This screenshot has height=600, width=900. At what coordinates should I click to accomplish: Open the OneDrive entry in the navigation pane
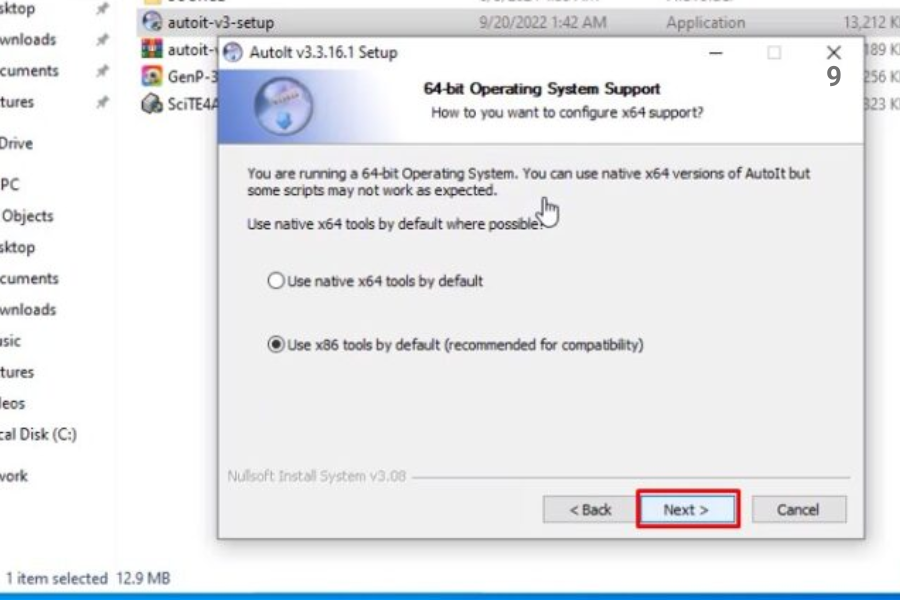16,143
